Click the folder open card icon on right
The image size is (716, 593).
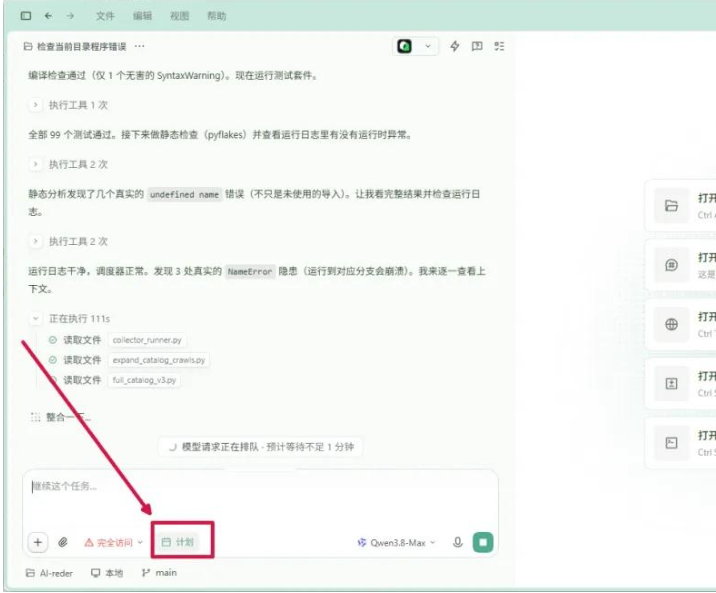pyautogui.click(x=671, y=206)
